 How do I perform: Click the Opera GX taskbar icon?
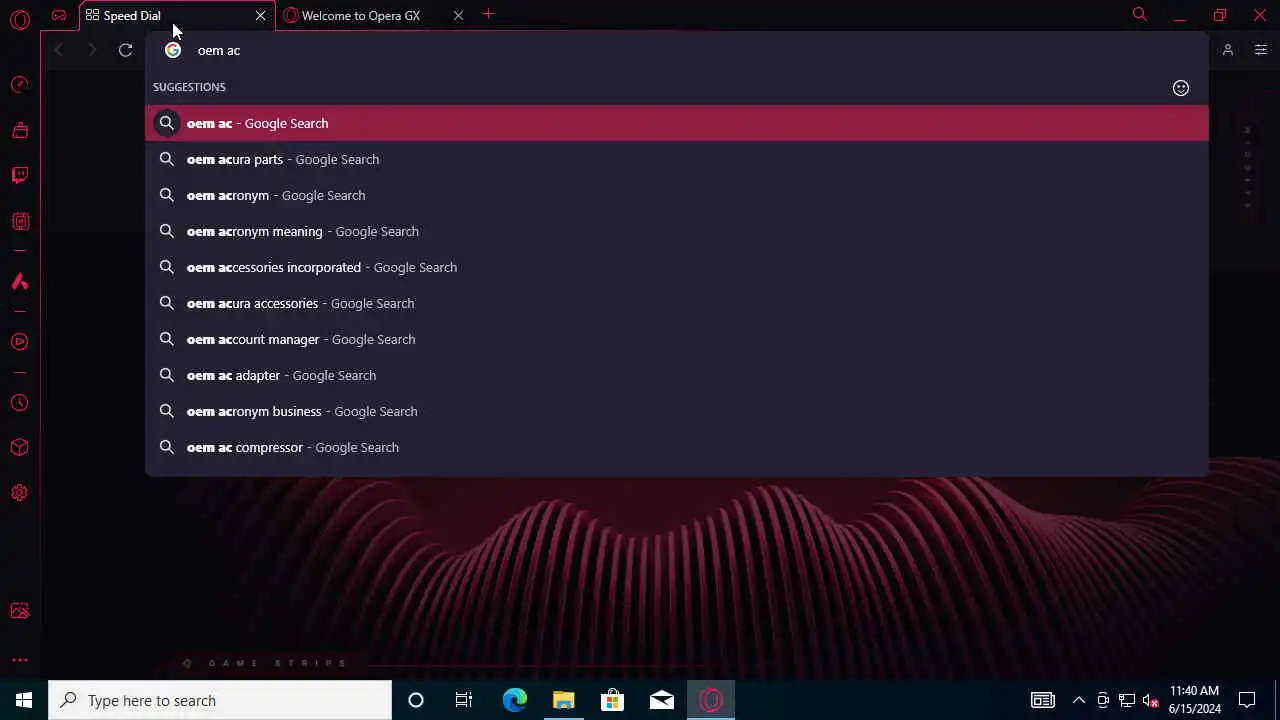711,700
